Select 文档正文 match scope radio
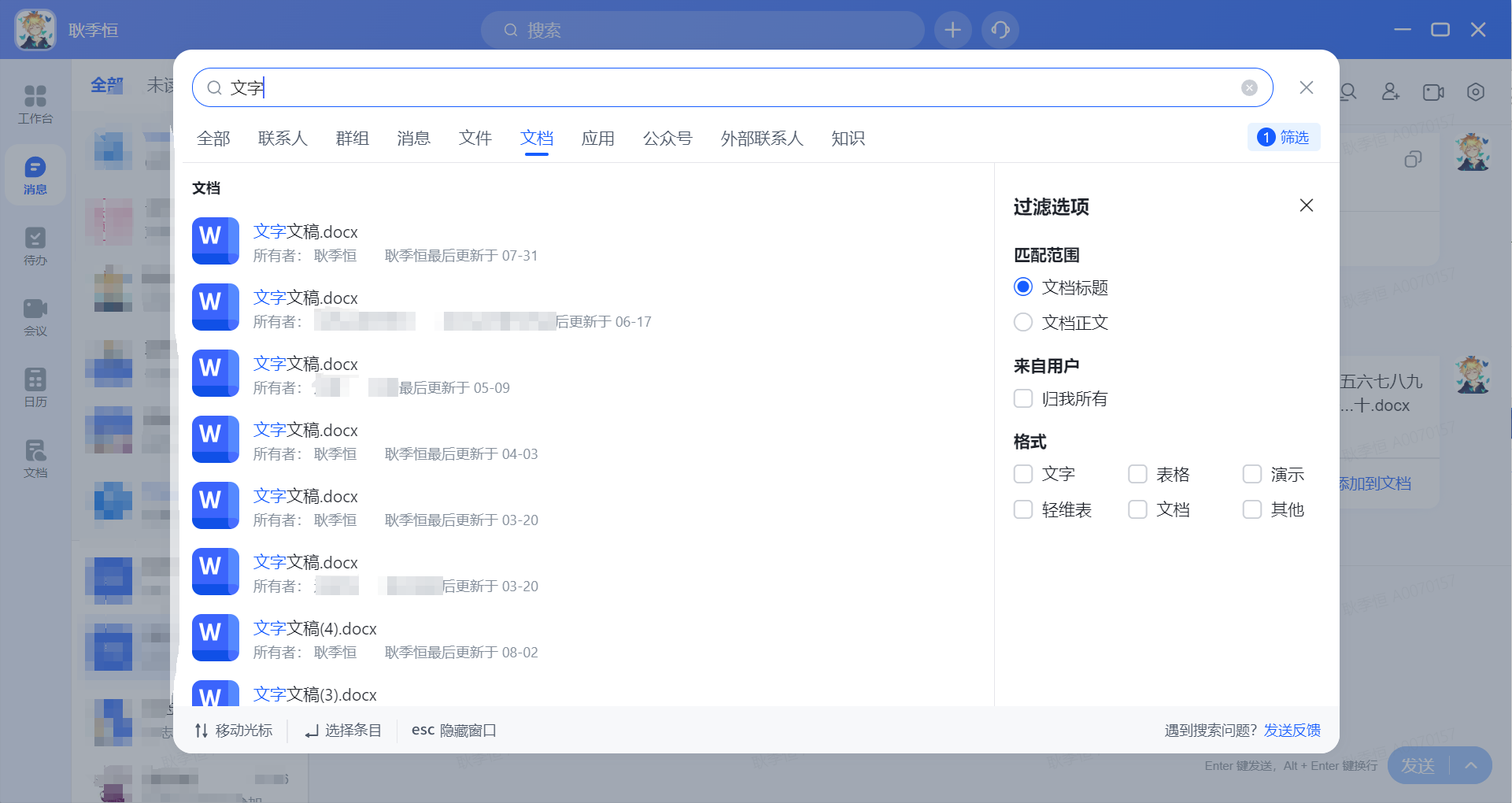Image resolution: width=1512 pixels, height=803 pixels. [x=1023, y=322]
